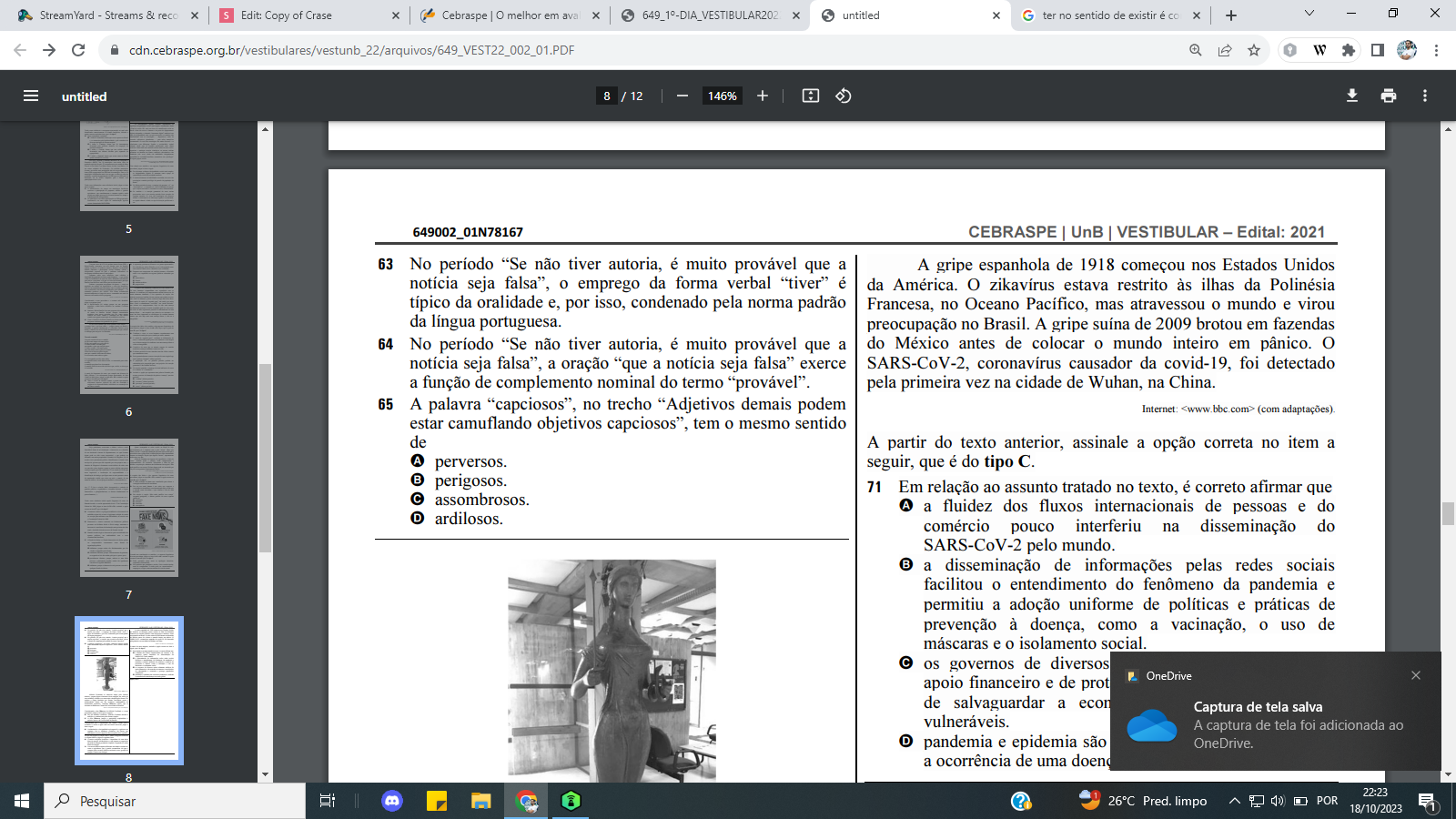Click the site information lock icon
Image resolution: width=1456 pixels, height=819 pixels.
(115, 50)
